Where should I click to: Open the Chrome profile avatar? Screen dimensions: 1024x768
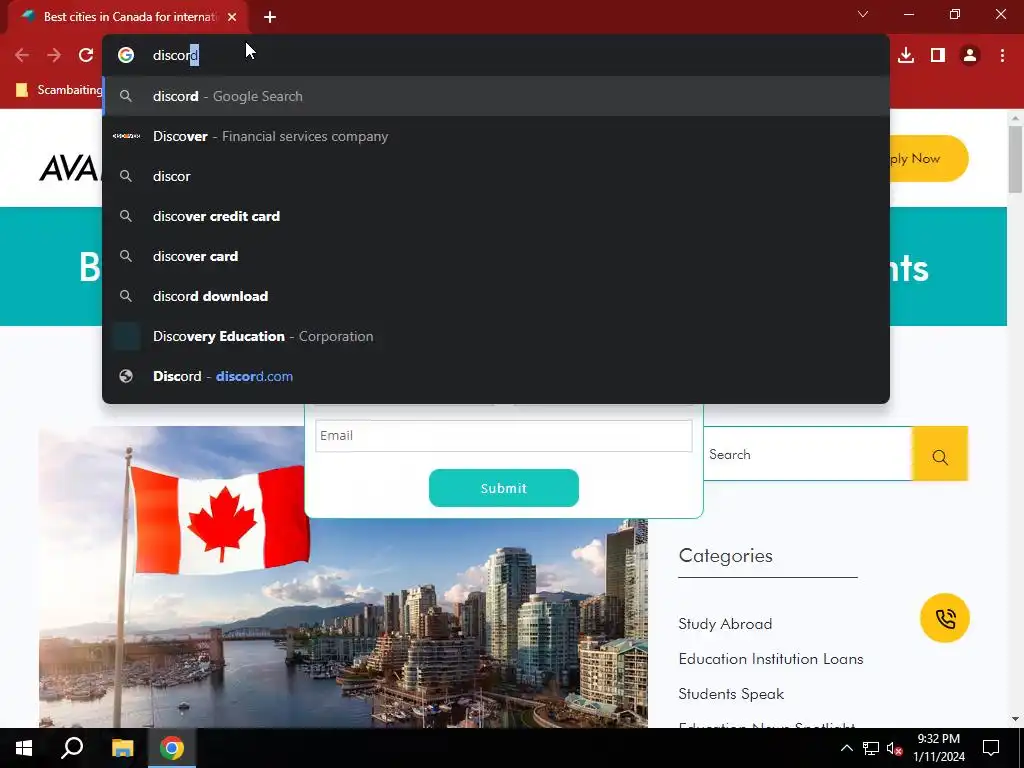tap(970, 56)
